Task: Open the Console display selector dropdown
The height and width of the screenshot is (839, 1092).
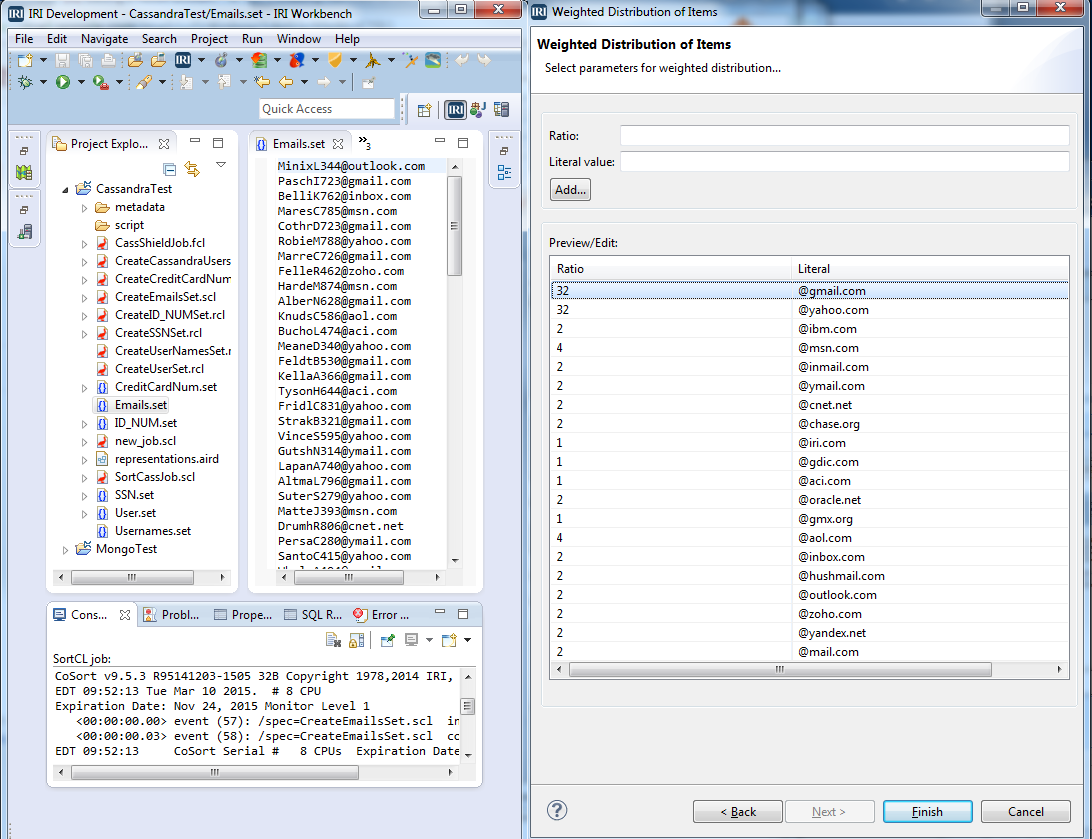Action: (429, 640)
